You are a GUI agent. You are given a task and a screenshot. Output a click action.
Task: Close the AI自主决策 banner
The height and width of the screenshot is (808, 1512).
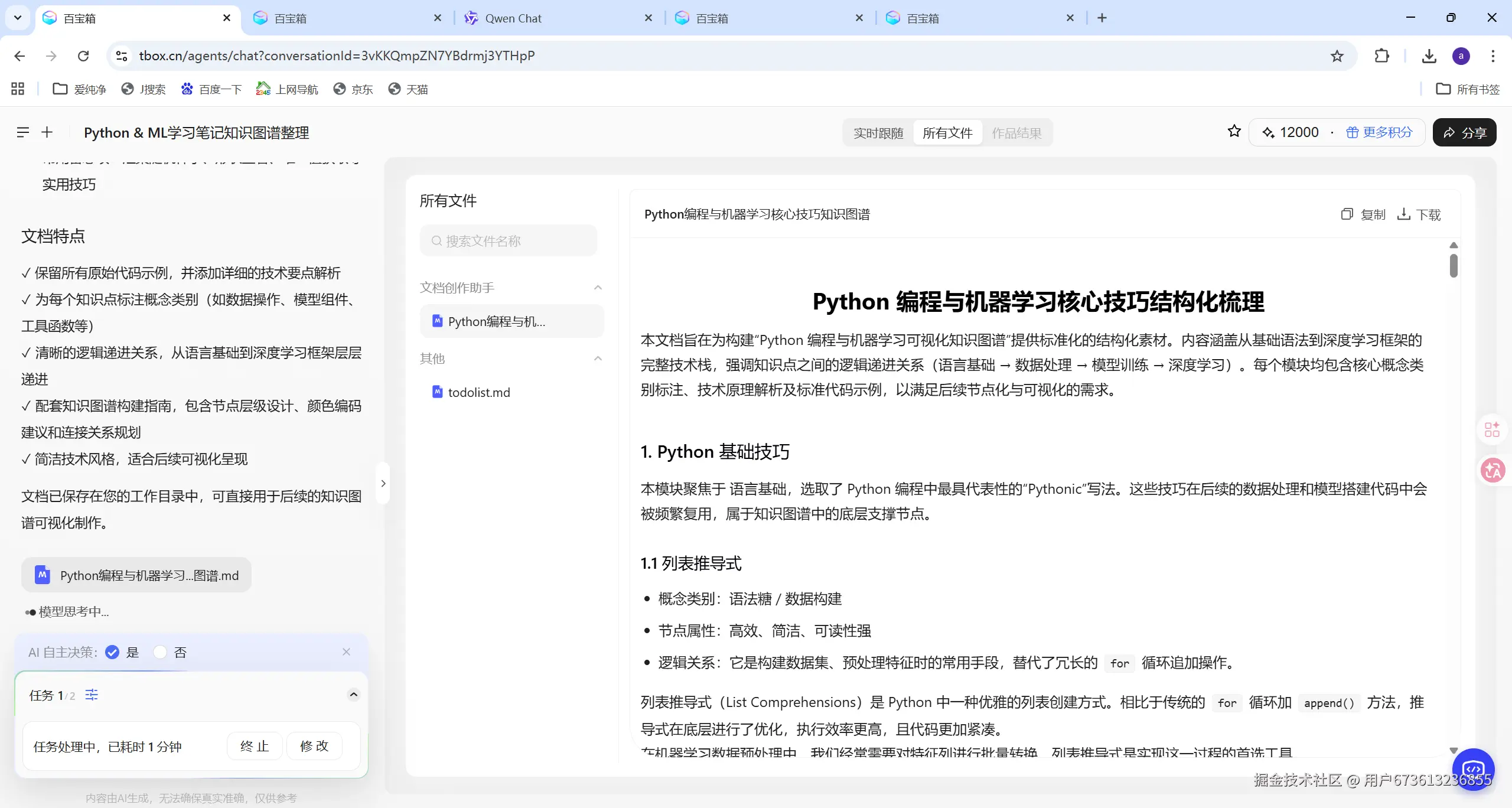(346, 651)
